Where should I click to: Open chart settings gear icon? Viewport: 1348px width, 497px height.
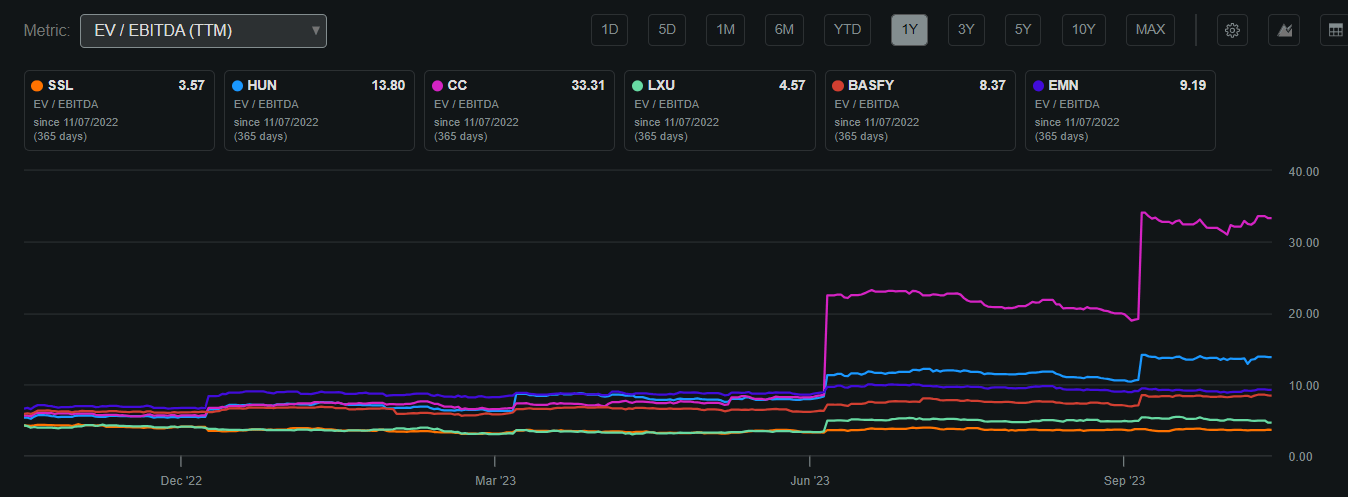click(1232, 30)
